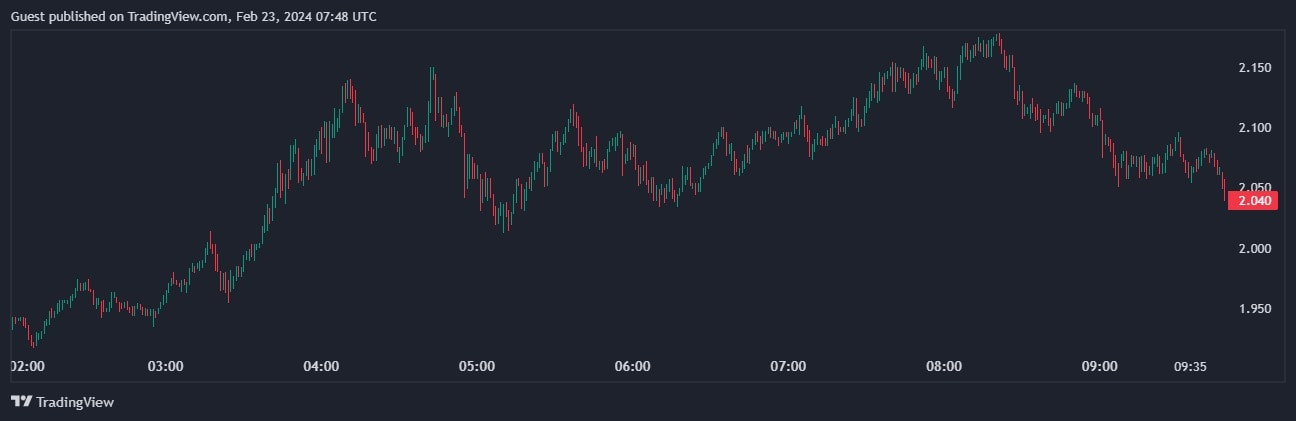Click the 2.000 price axis label
This screenshot has height=421, width=1296.
click(1254, 248)
